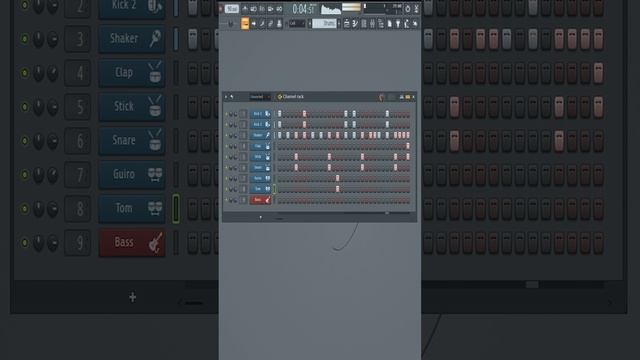Viewport: 640px width, 360px height.
Task: Click mixer track number 3 beside large Shaker
Action: tap(78, 39)
